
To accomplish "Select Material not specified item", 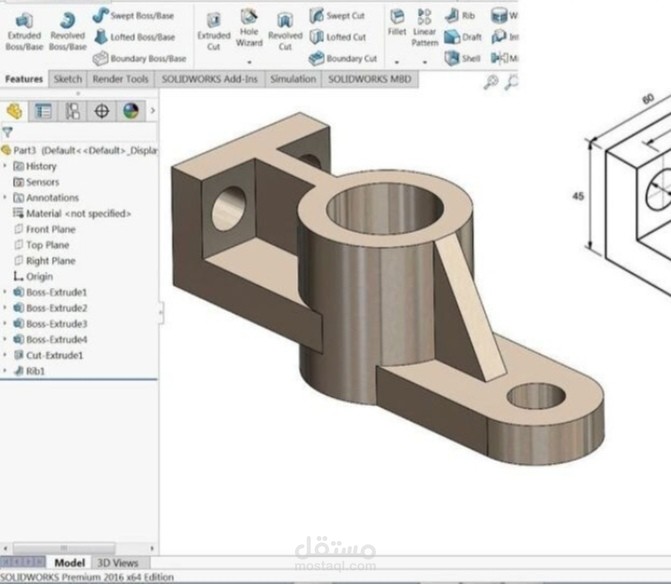I will tap(72, 213).
